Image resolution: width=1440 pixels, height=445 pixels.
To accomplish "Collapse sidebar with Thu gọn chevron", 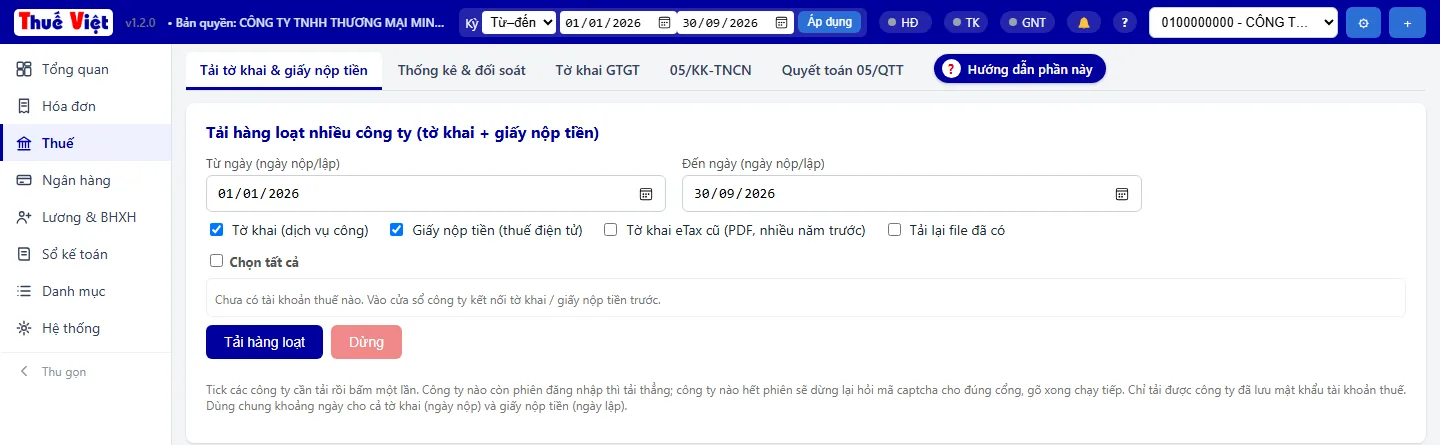I will [x=24, y=371].
